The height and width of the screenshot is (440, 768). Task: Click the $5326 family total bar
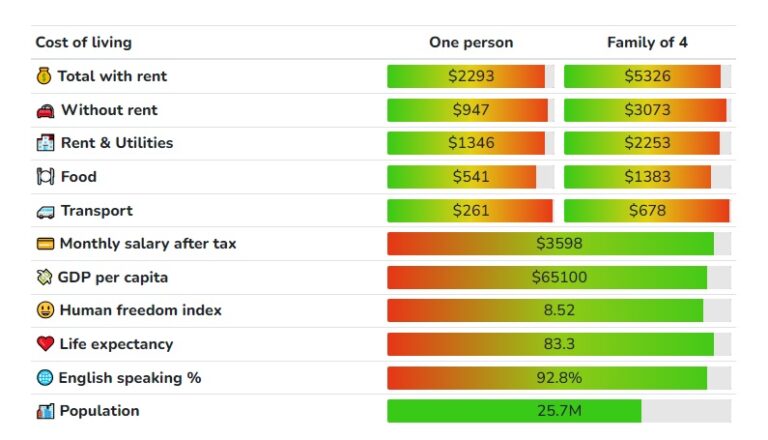click(x=646, y=76)
